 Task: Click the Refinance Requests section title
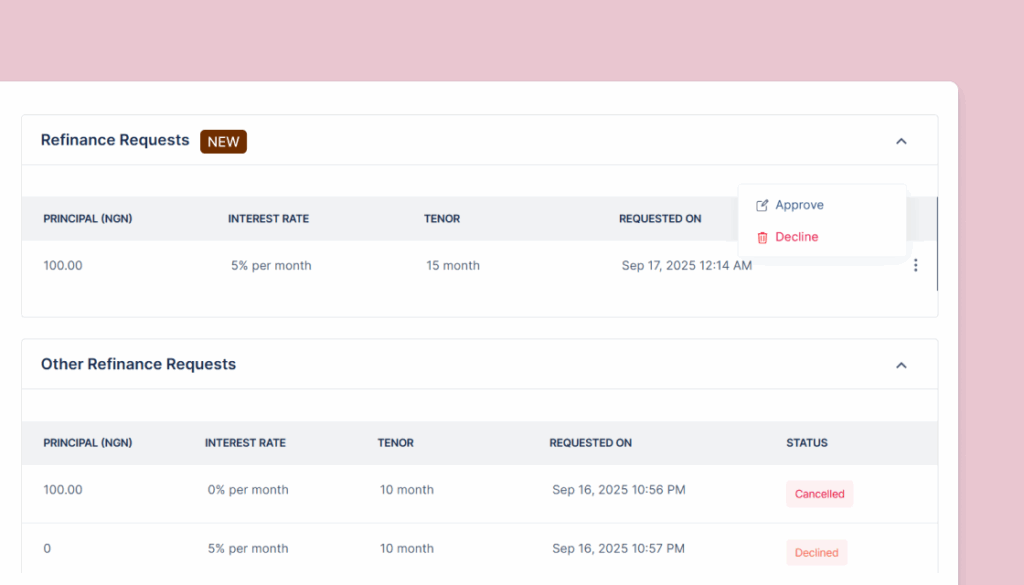coord(115,140)
